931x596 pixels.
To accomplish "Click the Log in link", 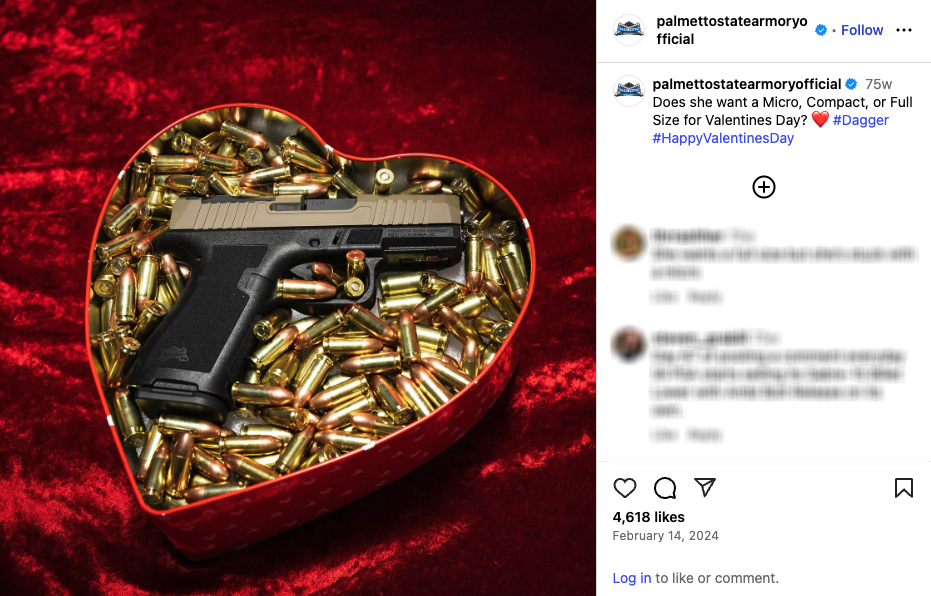I will 632,578.
